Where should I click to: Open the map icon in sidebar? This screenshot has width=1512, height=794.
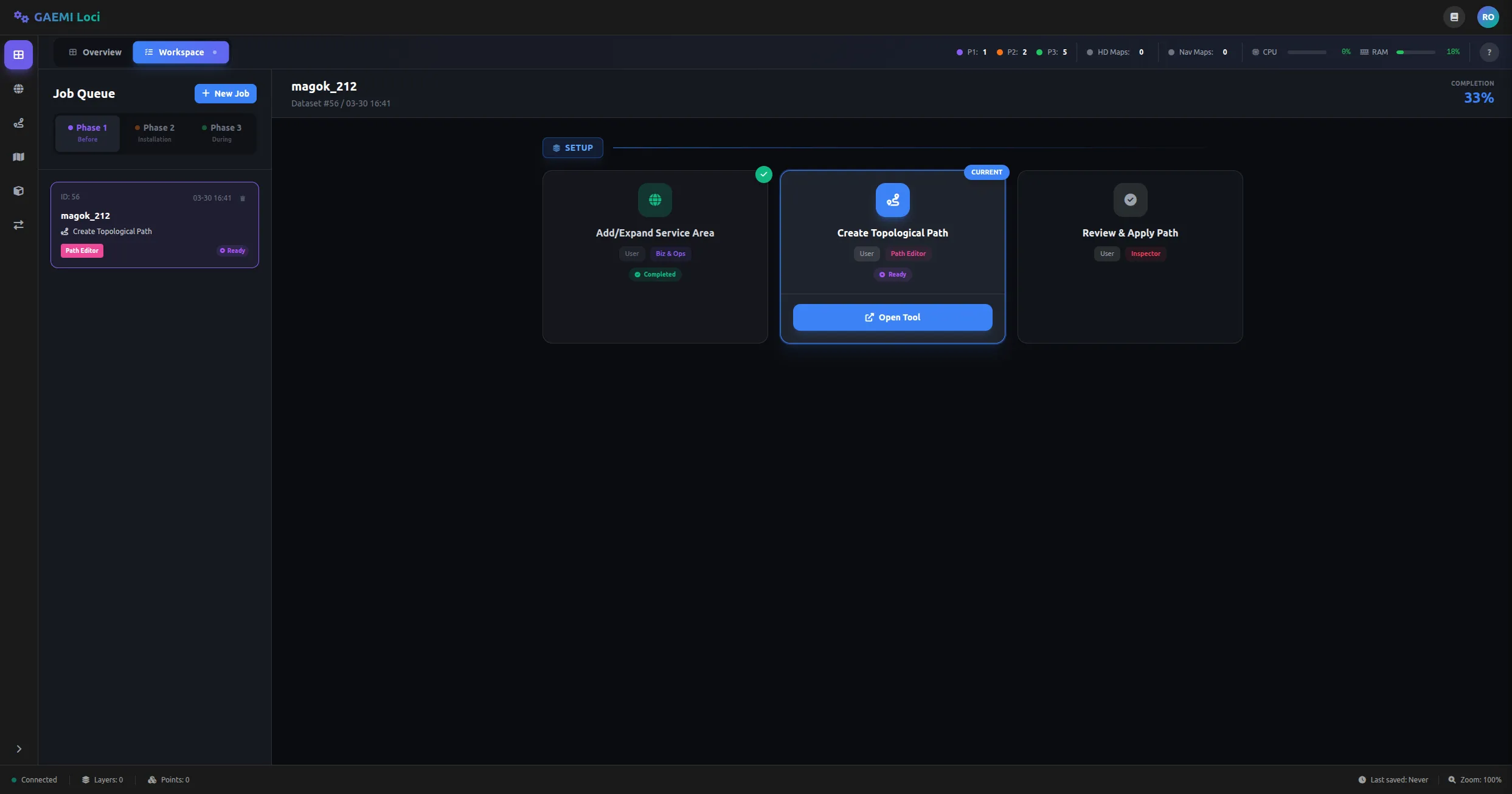pos(19,157)
